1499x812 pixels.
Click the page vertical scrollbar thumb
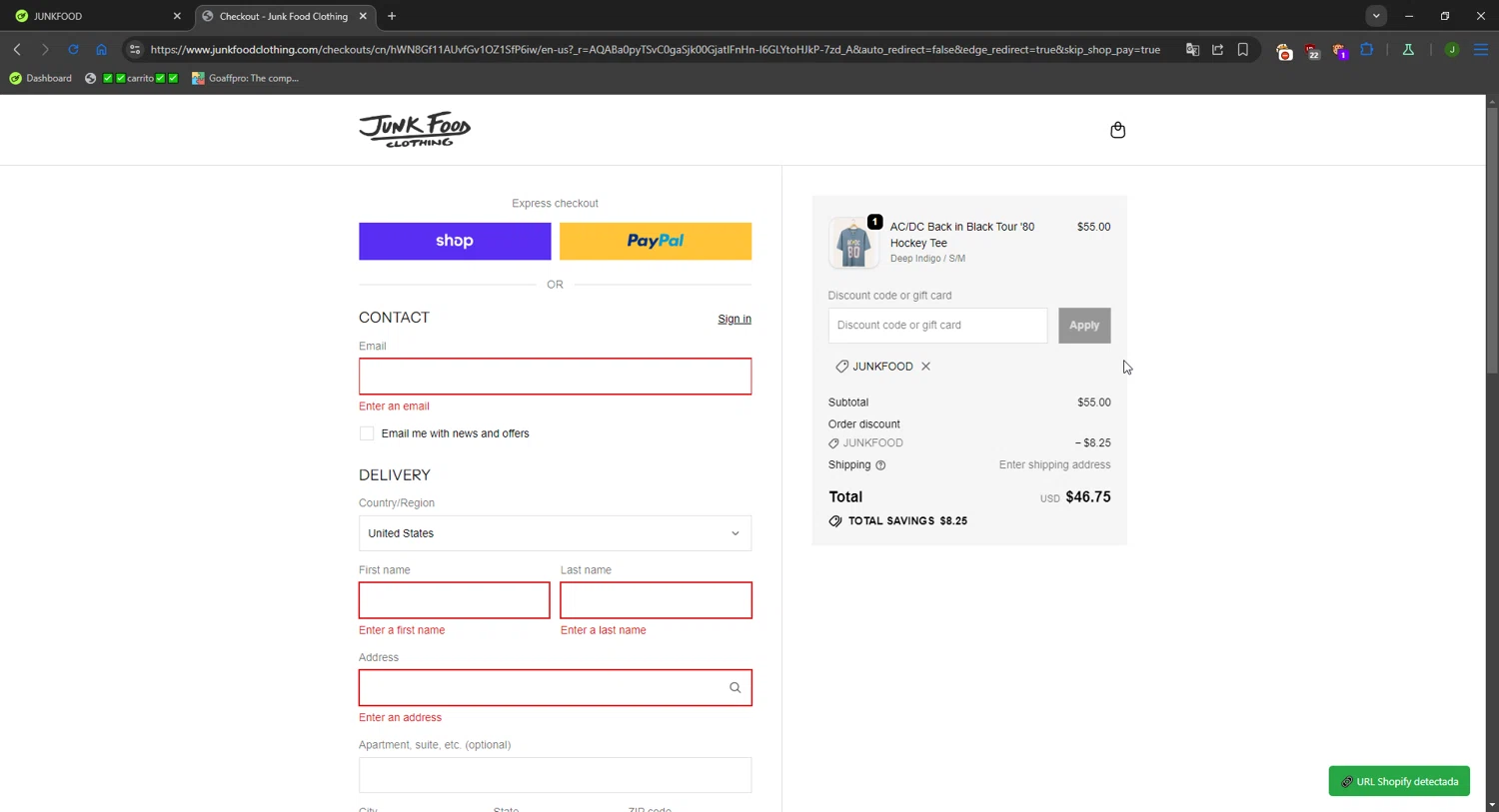coord(1492,240)
